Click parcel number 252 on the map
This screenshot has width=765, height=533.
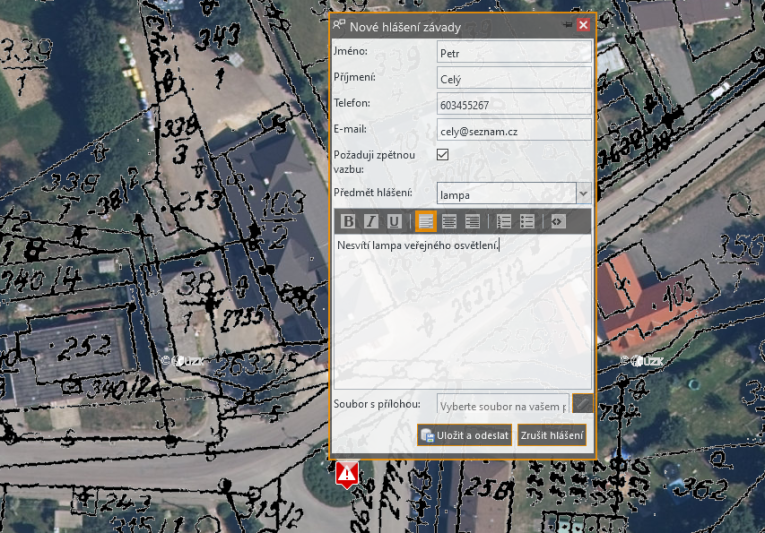tap(84, 348)
